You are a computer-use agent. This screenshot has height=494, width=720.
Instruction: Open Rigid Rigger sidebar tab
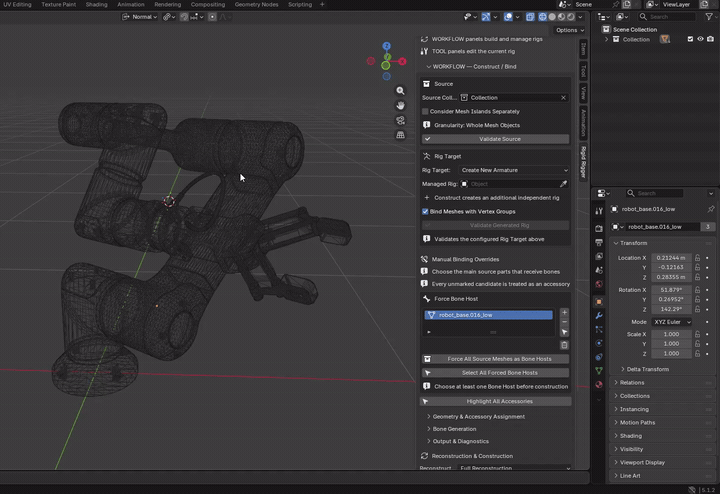583,163
